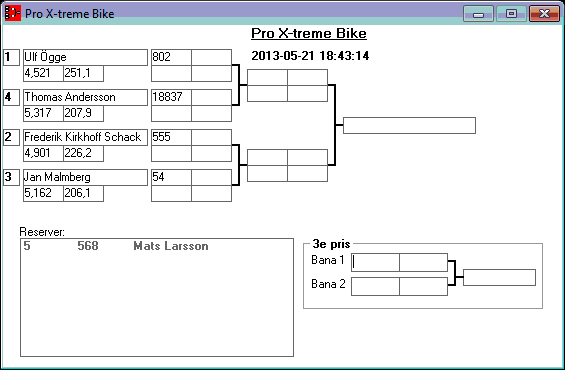
Task: Click empty result cell right of 18837
Action: click(212, 97)
